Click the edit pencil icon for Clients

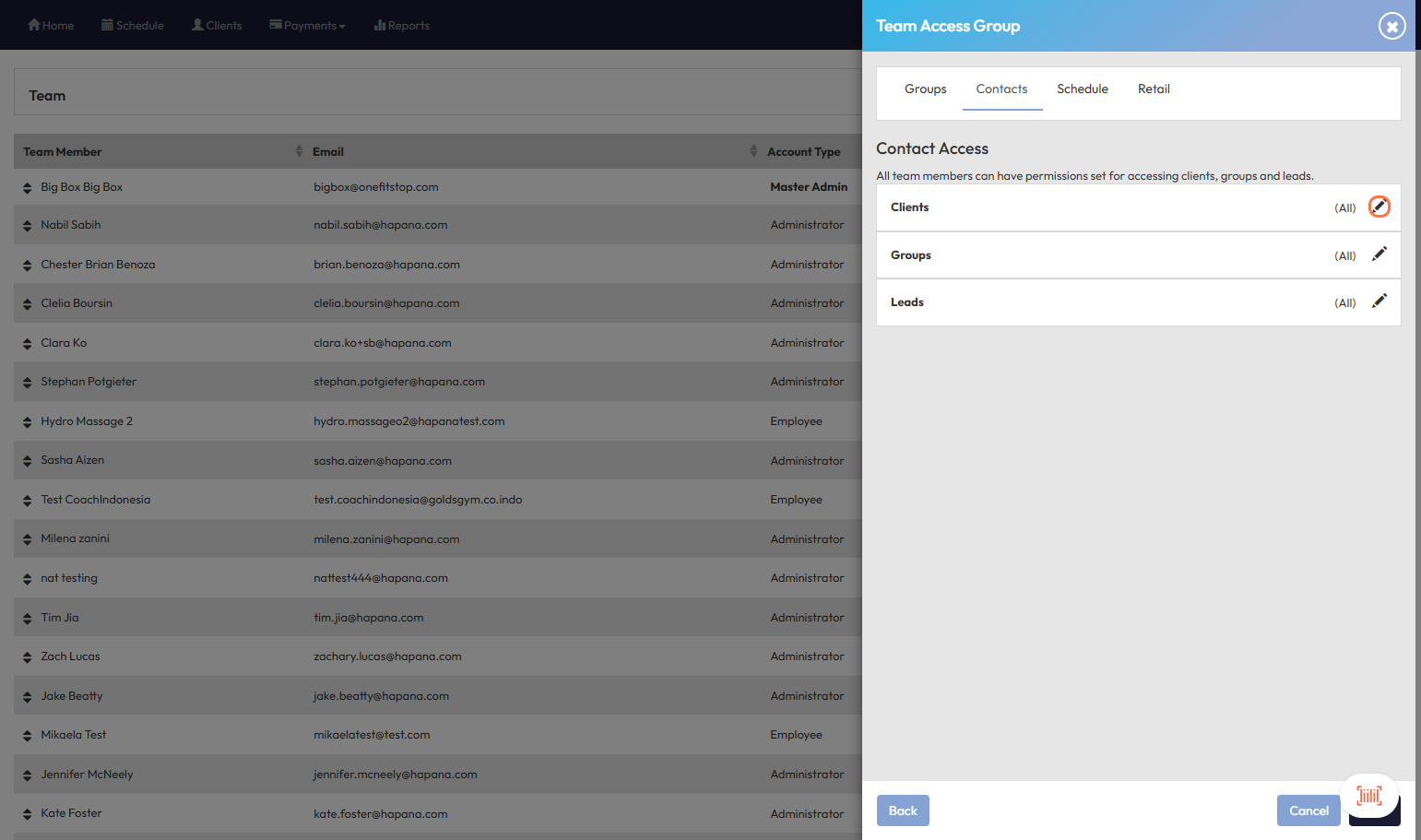(1379, 207)
